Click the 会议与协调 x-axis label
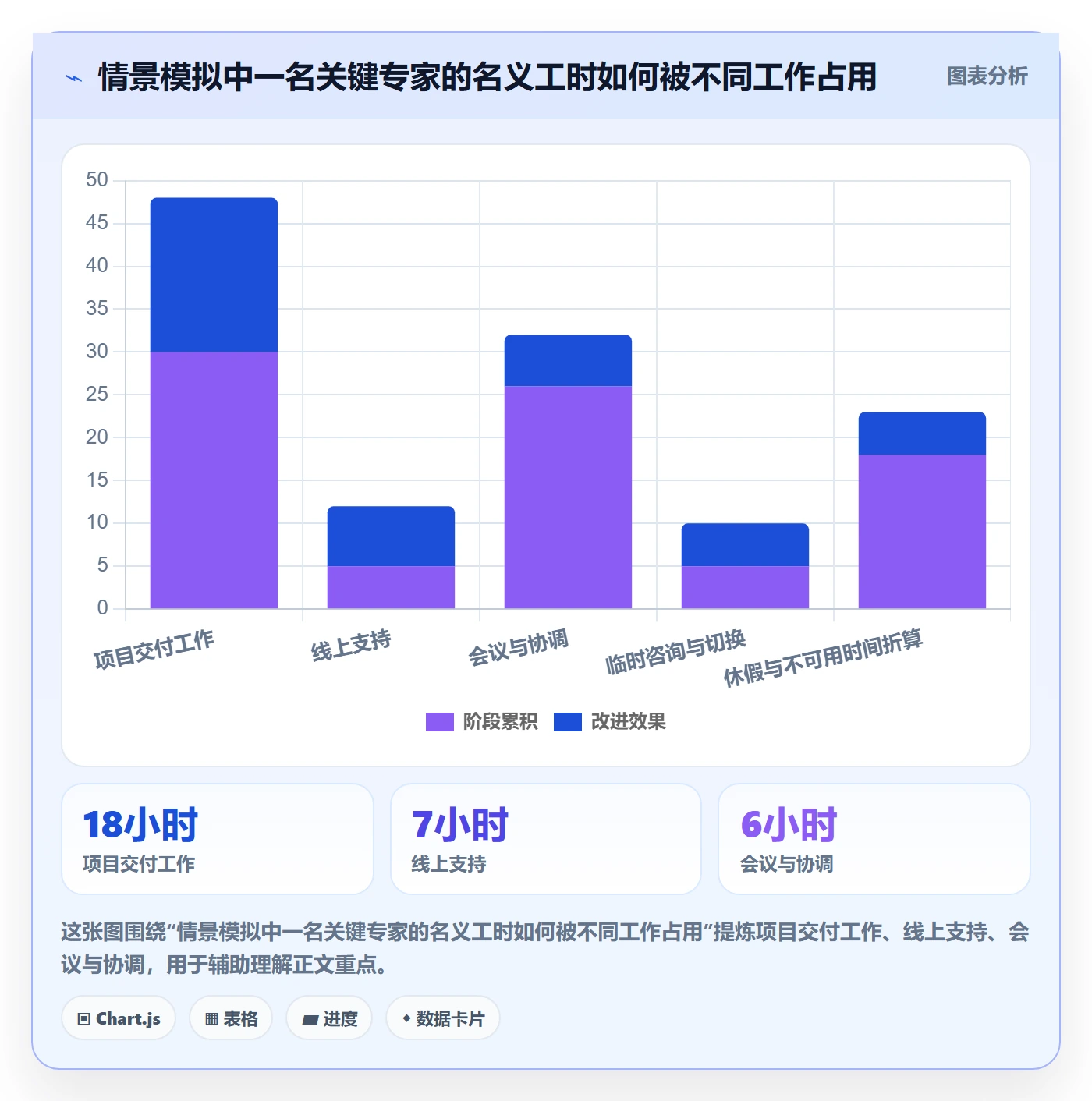Viewport: 1092px width, 1101px height. pos(518,648)
